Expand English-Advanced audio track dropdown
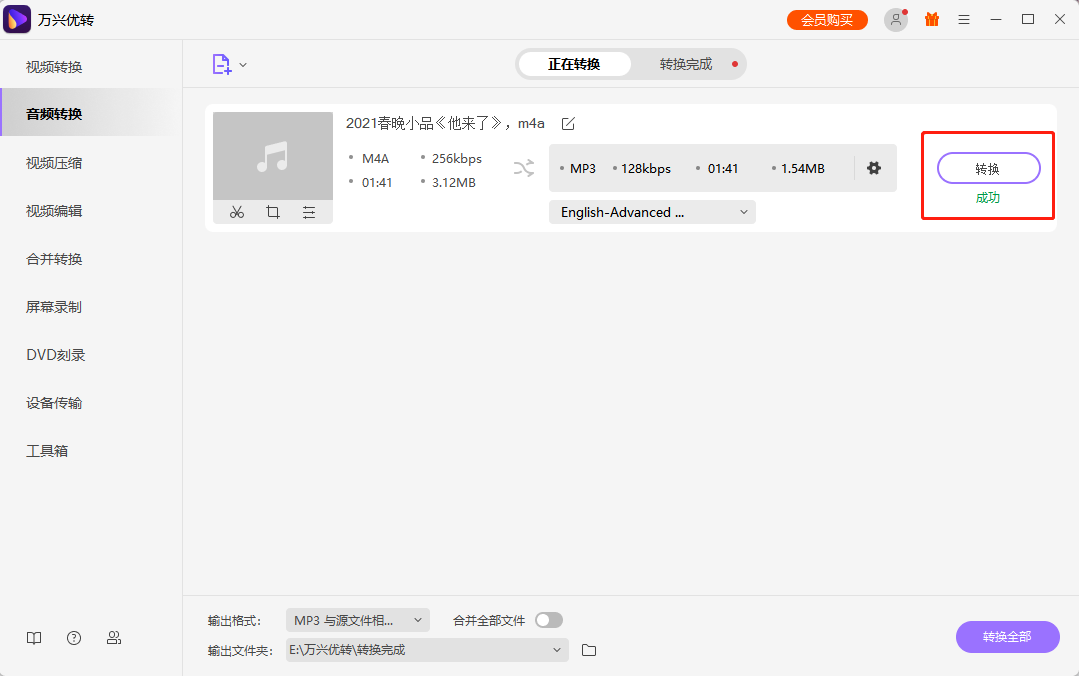 (652, 212)
